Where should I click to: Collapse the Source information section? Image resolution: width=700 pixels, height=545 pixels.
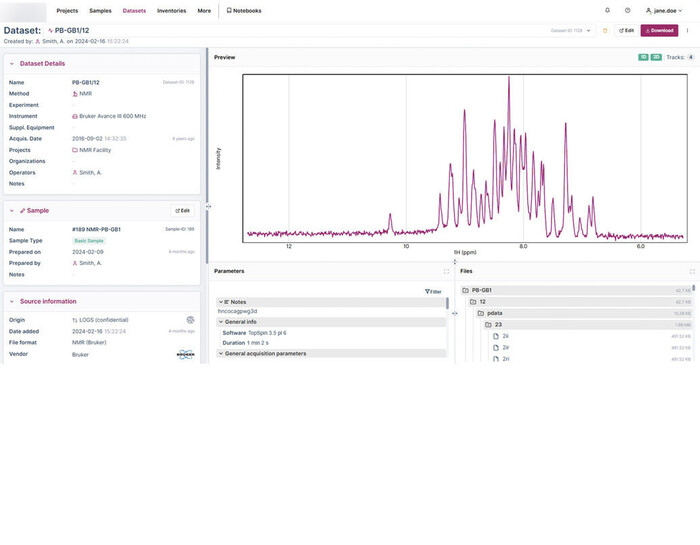click(12, 301)
